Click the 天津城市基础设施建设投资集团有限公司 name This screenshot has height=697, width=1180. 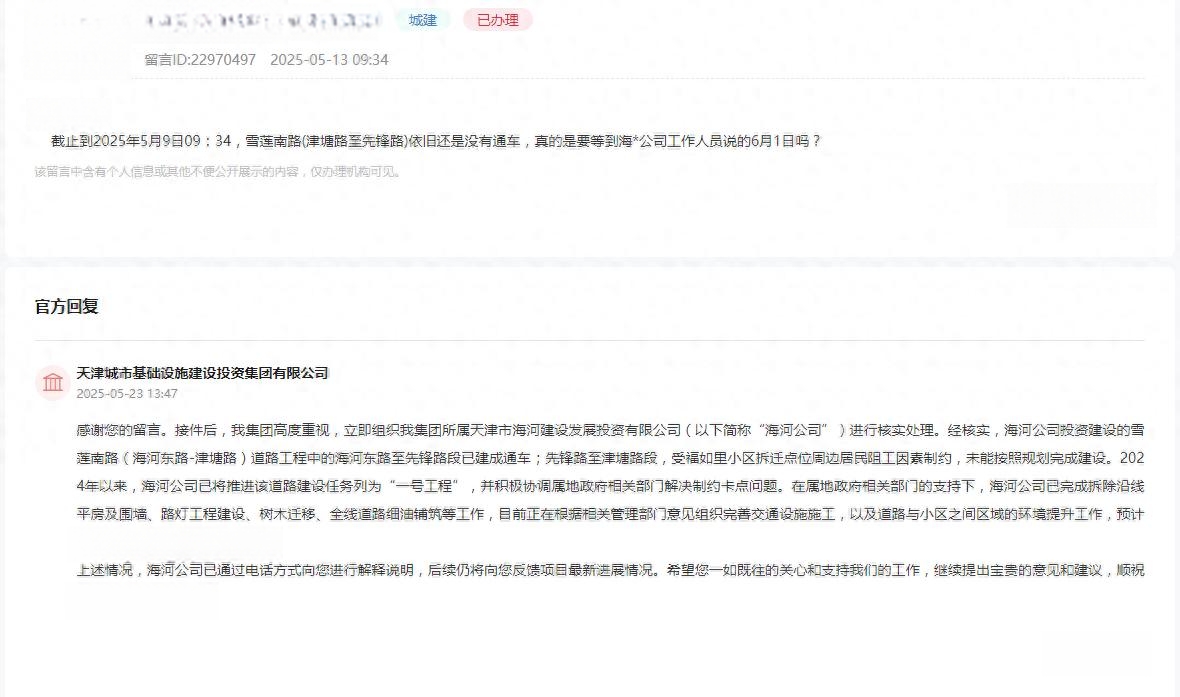pos(202,373)
